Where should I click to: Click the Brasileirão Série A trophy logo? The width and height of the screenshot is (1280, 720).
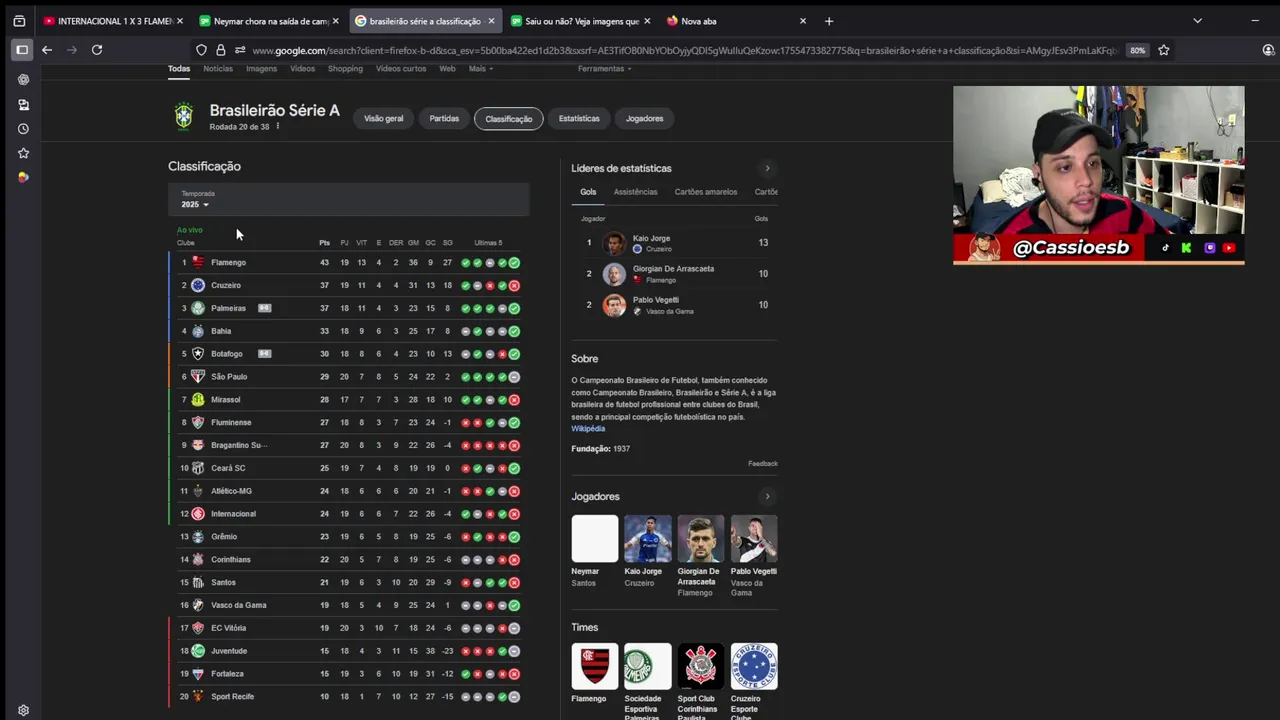184,117
